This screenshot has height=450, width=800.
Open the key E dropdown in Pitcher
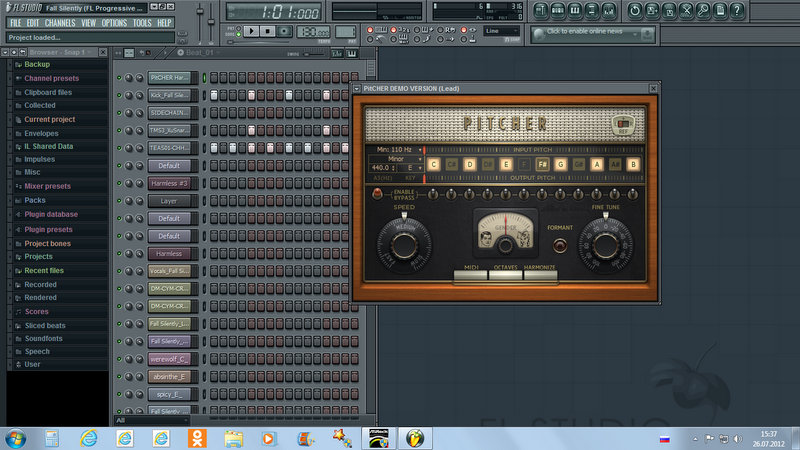(410, 168)
